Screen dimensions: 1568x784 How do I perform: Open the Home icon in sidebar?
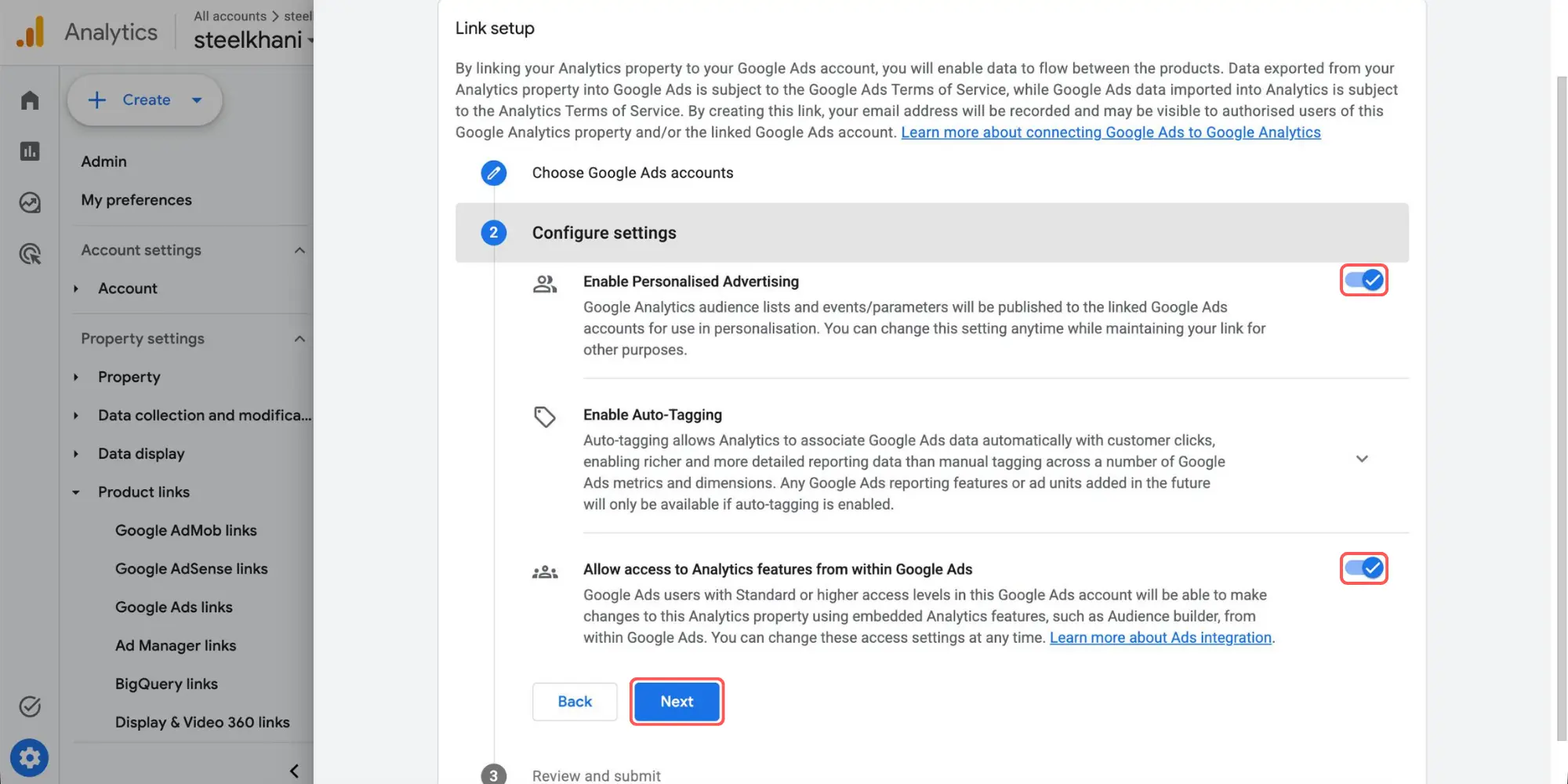pos(30,100)
